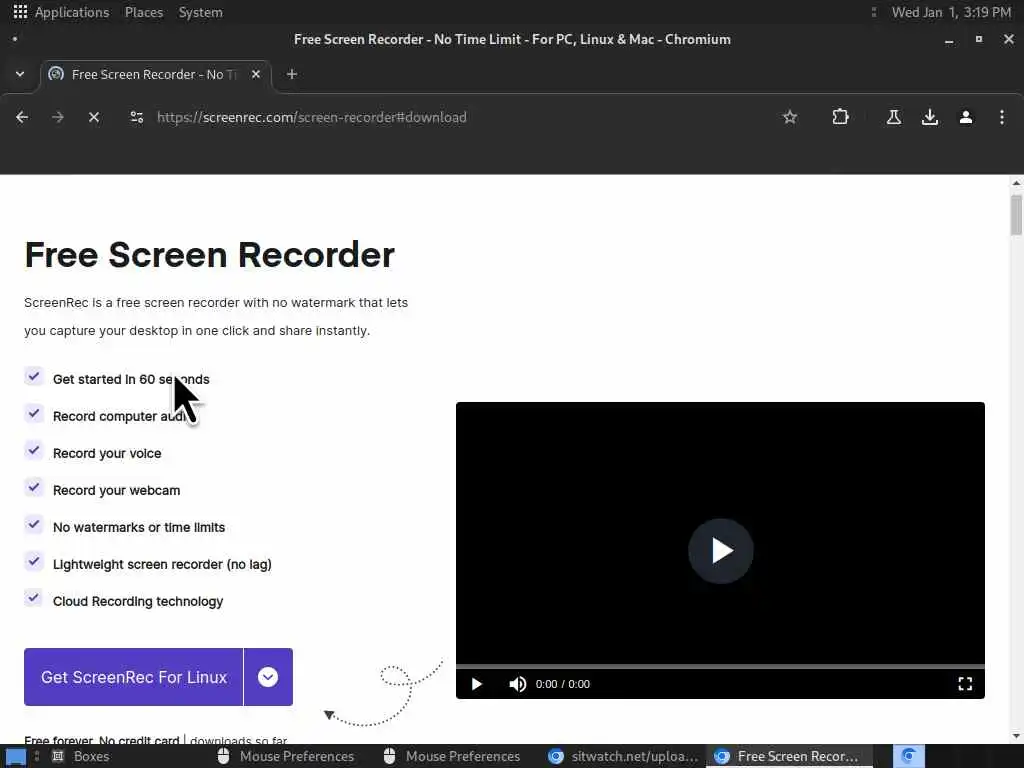The width and height of the screenshot is (1024, 768).
Task: Click text 'No watermarks or time limits'
Action: coord(138,528)
